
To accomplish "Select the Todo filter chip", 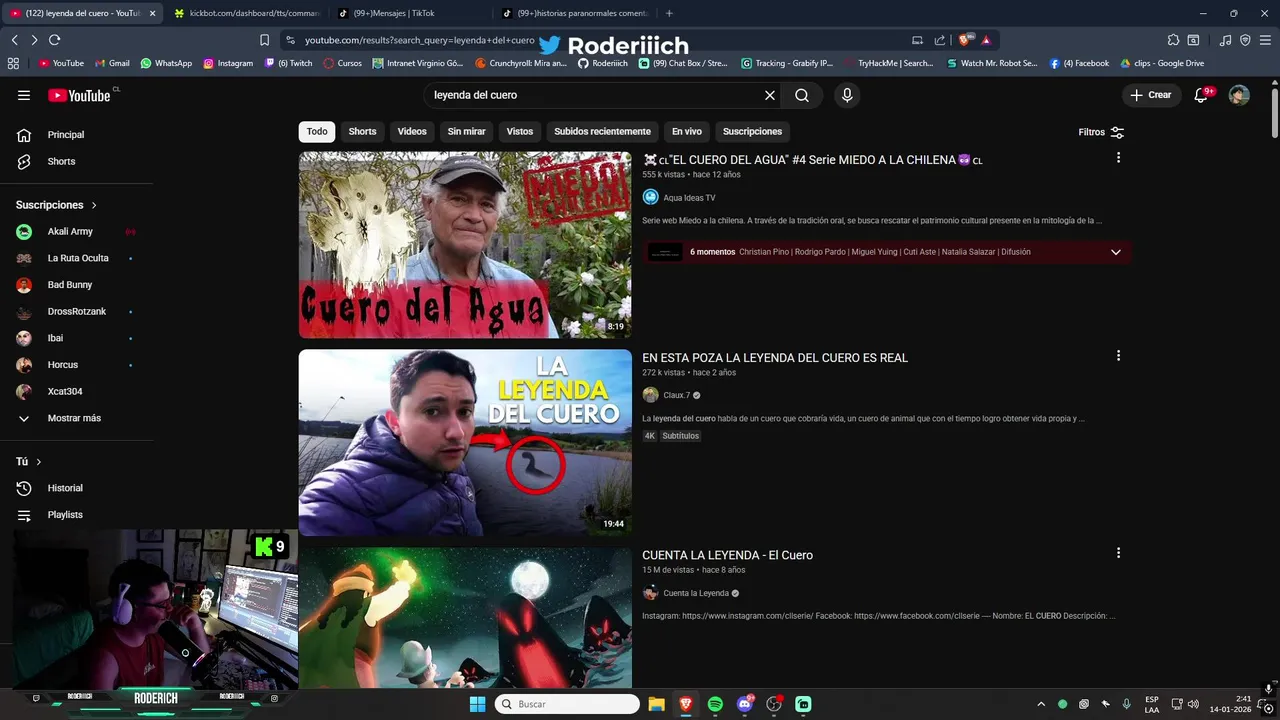I will 317,131.
